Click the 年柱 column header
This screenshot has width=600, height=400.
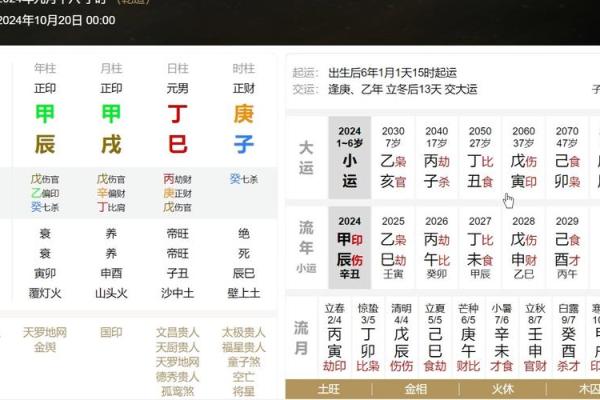45,69
